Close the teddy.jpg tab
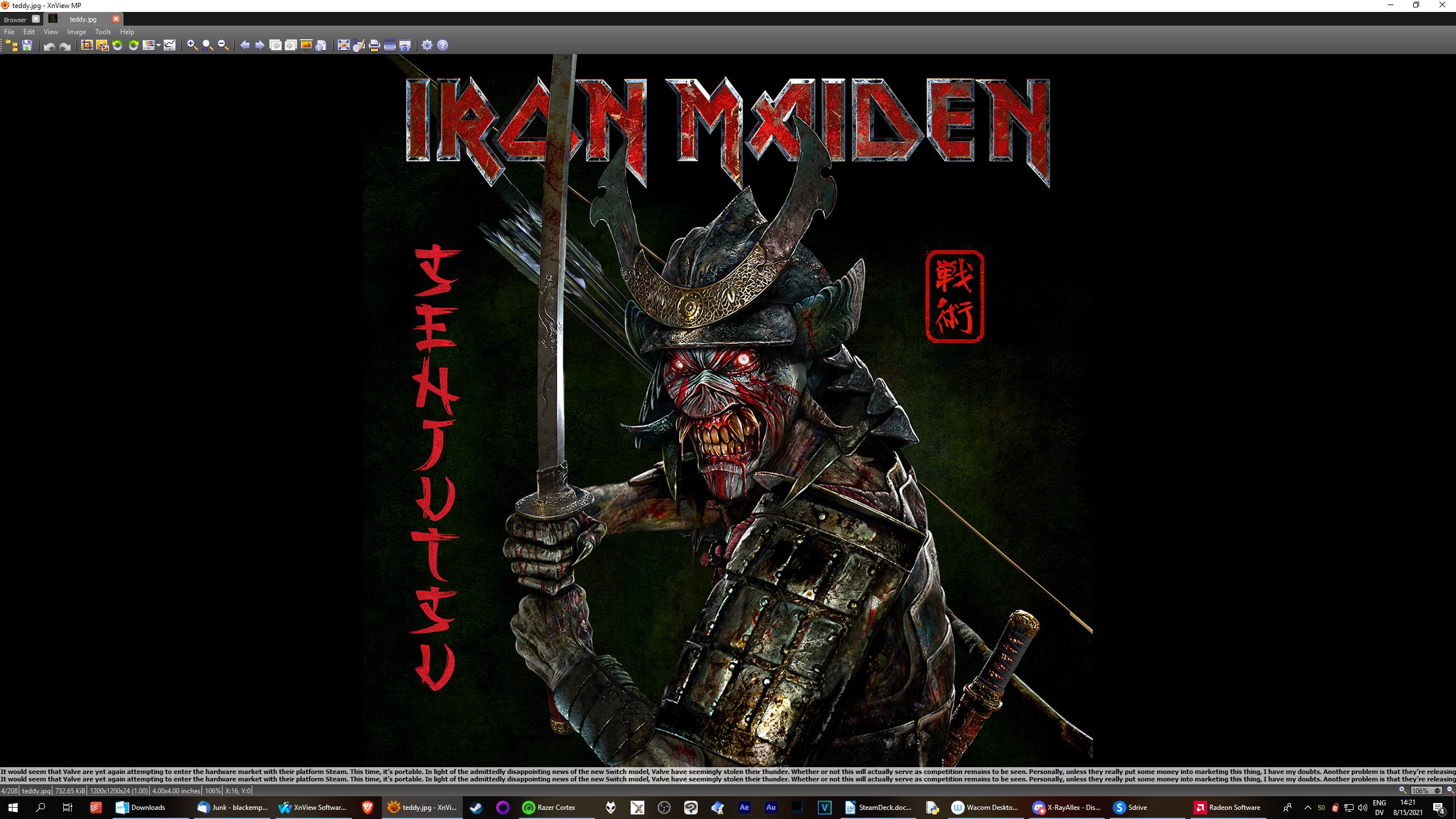The height and width of the screenshot is (819, 1456). click(x=116, y=19)
